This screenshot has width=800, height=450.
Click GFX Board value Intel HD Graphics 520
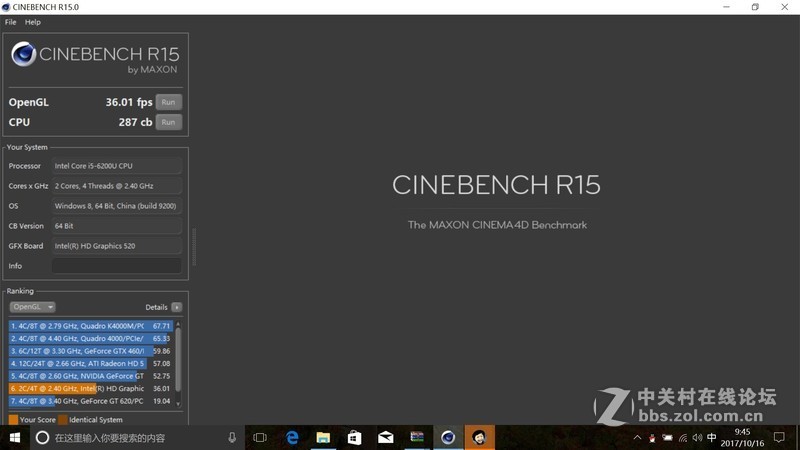[117, 246]
